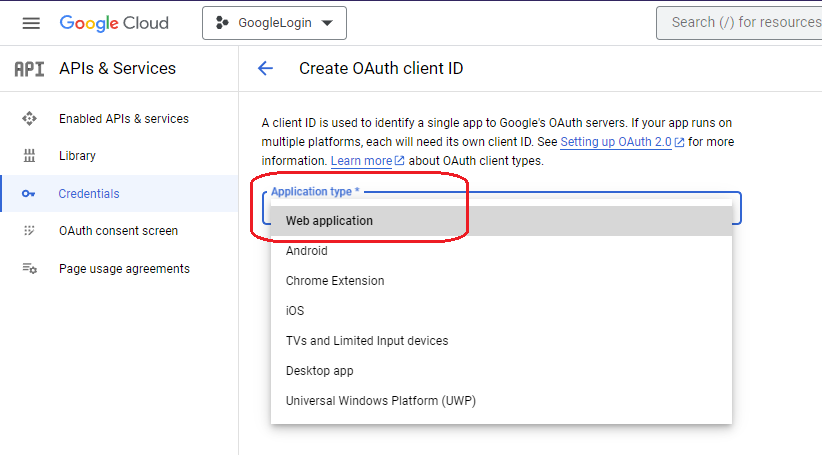Click the Page usage agreements icon

[x=29, y=269]
